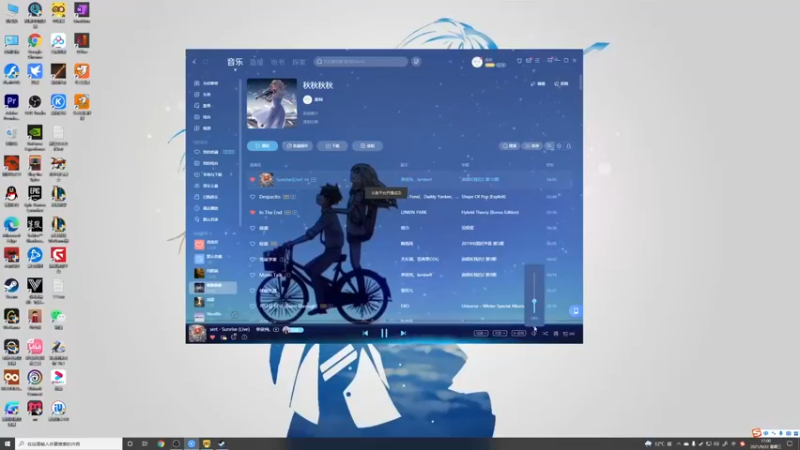The width and height of the screenshot is (800, 450).
Task: Open the 秋秋秋秋 playlist cover image
Action: coord(272,103)
